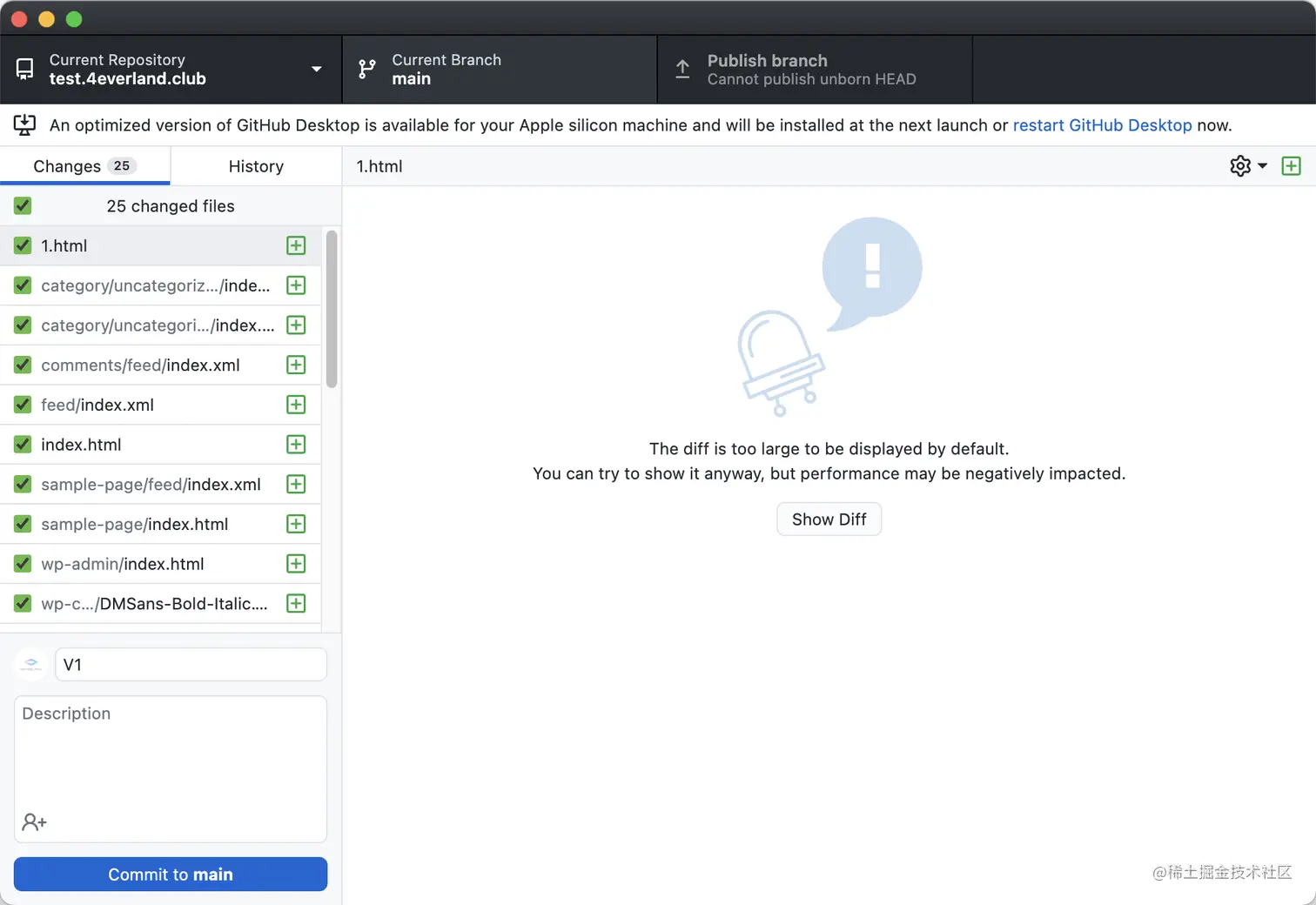Click the green new-file icon in diff header

tap(1292, 165)
